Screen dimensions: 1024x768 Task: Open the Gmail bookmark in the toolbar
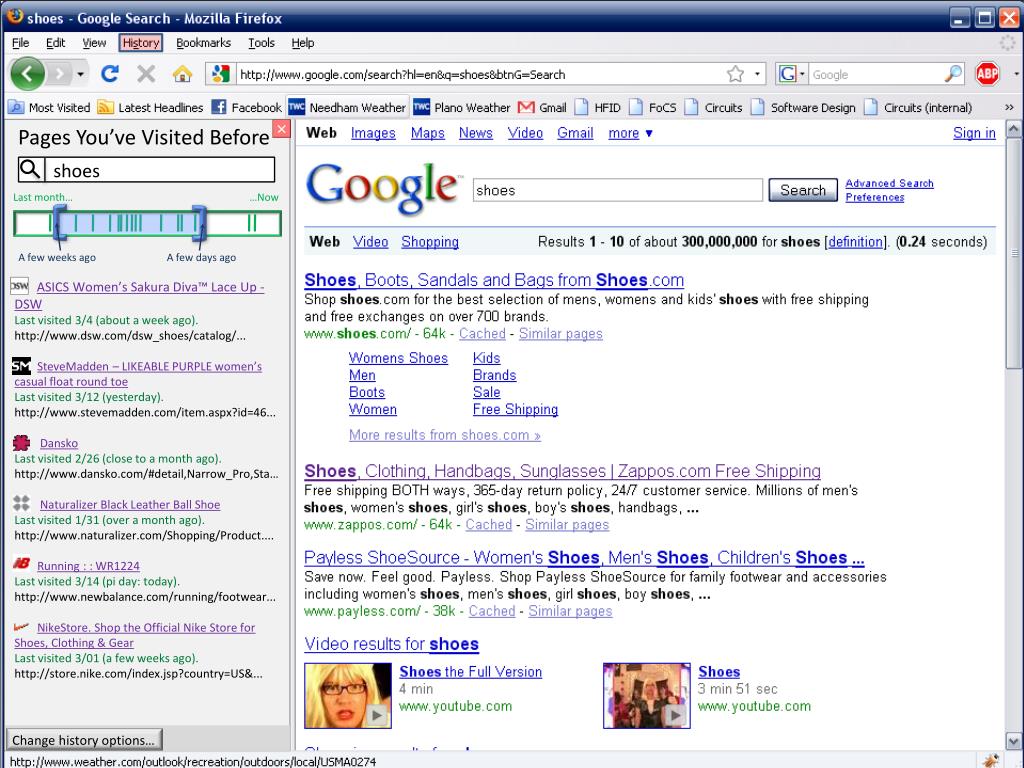pos(542,107)
